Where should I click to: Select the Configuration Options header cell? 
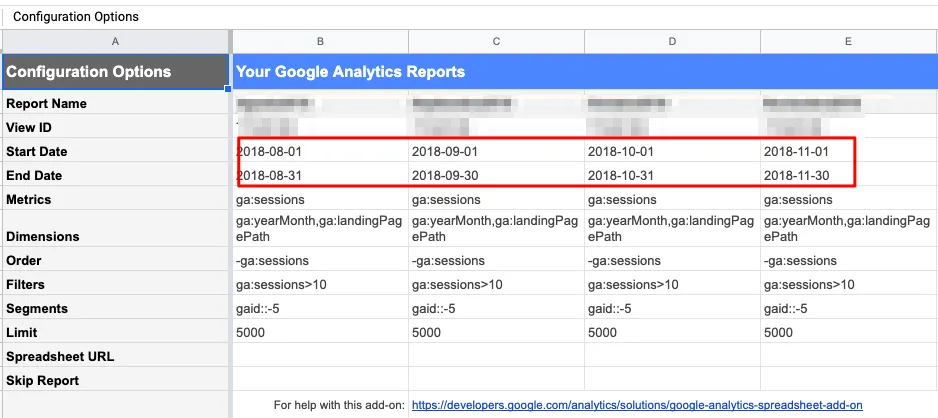pyautogui.click(x=115, y=72)
